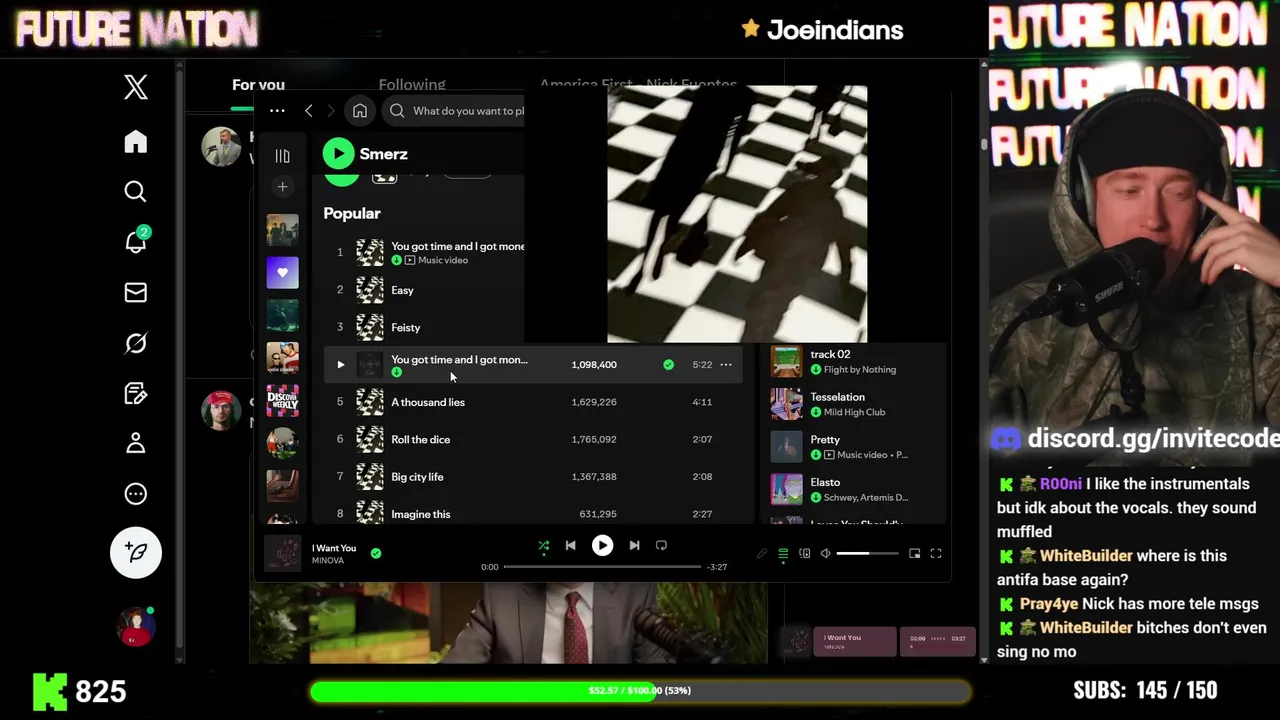
Task: Select track Feisty
Action: (406, 327)
